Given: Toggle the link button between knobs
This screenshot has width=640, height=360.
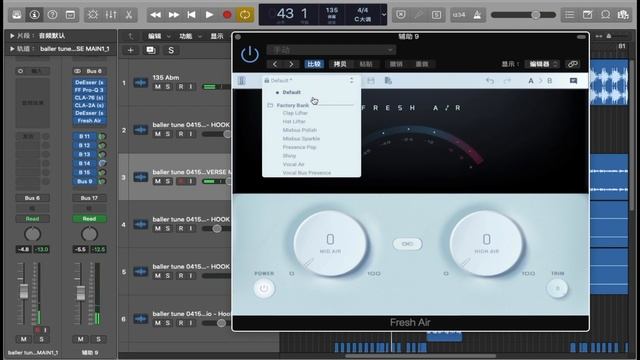Looking at the screenshot, I should pos(407,244).
